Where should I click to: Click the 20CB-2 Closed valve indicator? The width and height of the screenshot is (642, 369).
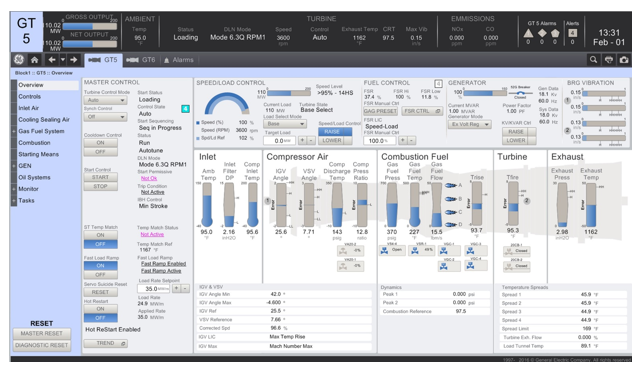517,266
